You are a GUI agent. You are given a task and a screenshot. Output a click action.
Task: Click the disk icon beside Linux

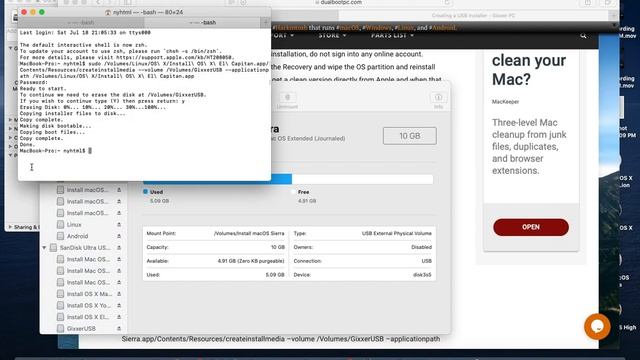tap(60, 224)
